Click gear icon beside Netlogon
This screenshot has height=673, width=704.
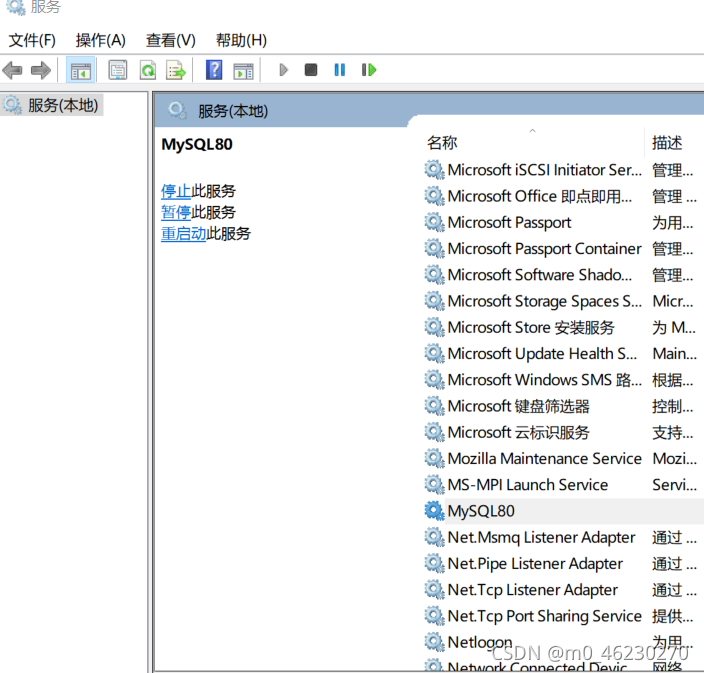click(434, 642)
